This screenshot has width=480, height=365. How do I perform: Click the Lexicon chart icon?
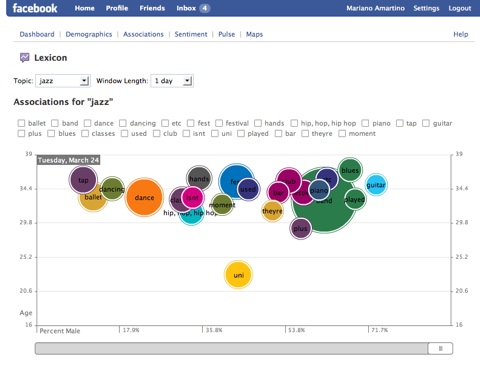24,58
